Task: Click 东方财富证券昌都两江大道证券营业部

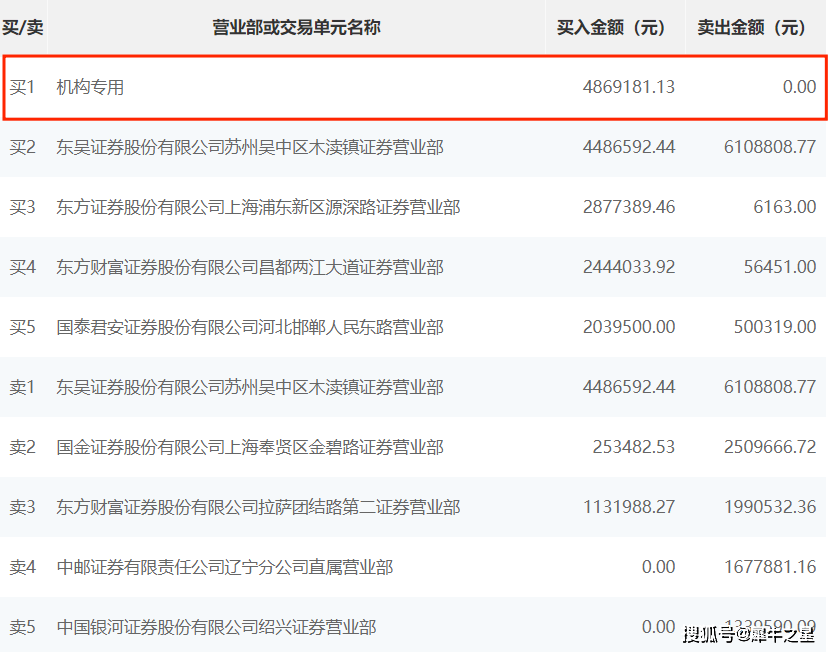Action: pyautogui.click(x=250, y=267)
